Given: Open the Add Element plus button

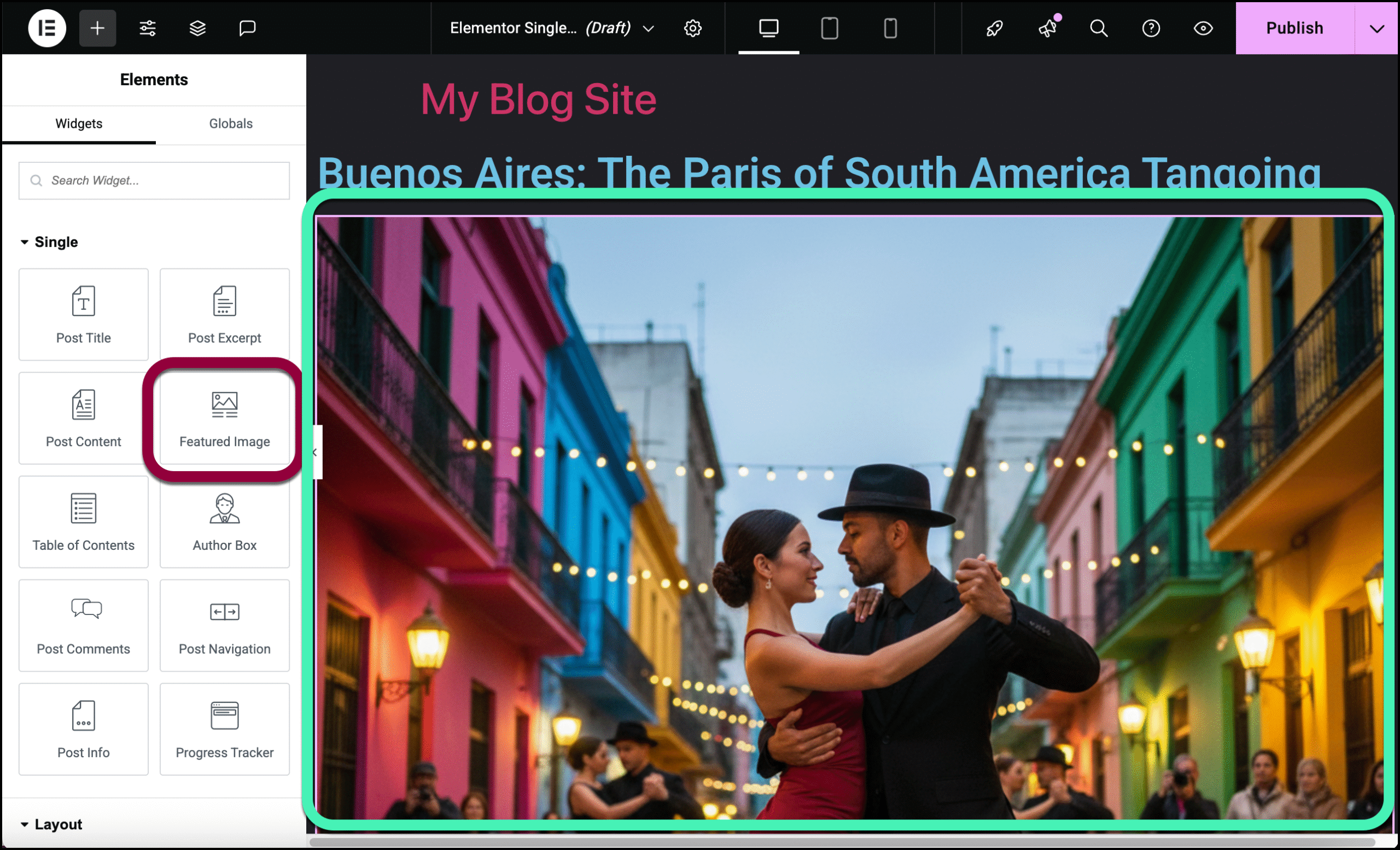Looking at the screenshot, I should [97, 28].
